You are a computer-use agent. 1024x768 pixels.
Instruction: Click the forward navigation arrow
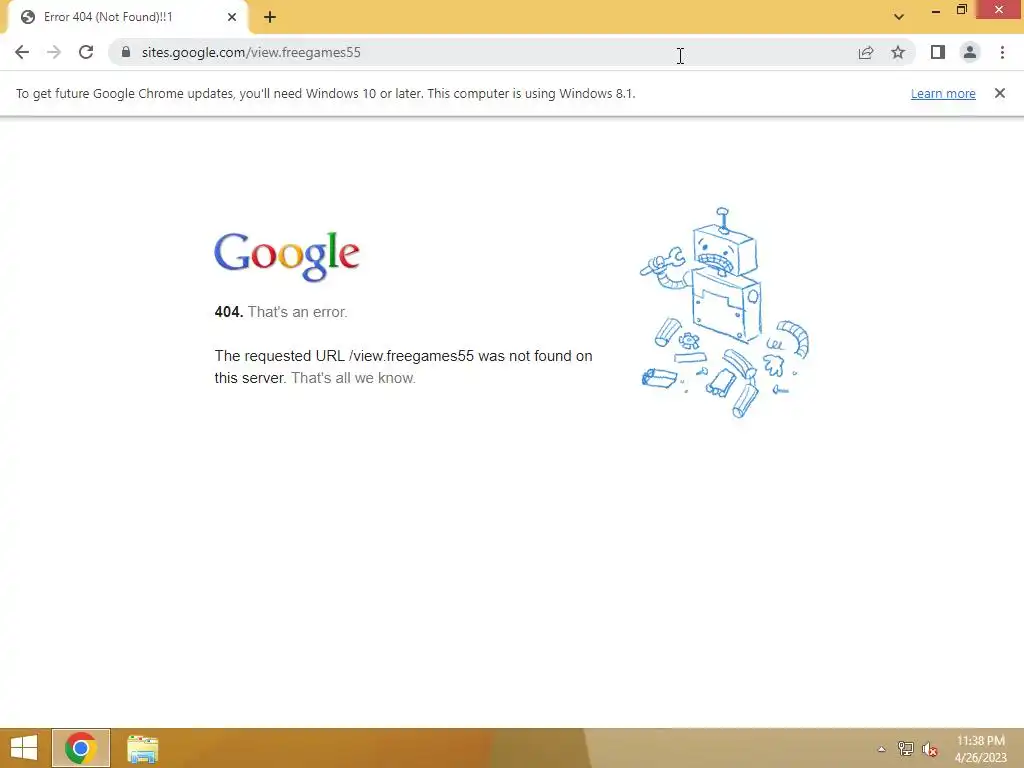pyautogui.click(x=54, y=52)
